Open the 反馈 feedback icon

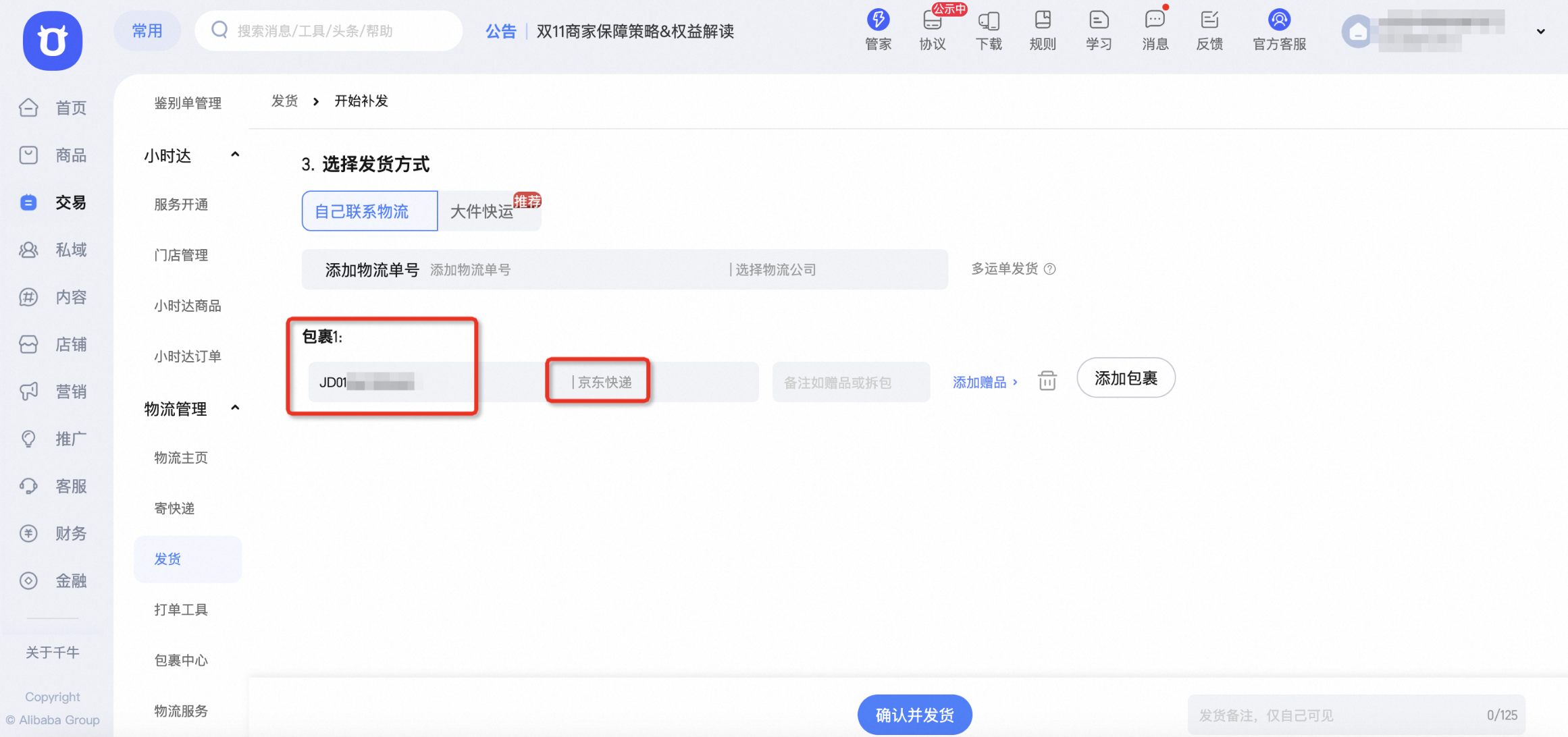tap(1209, 30)
